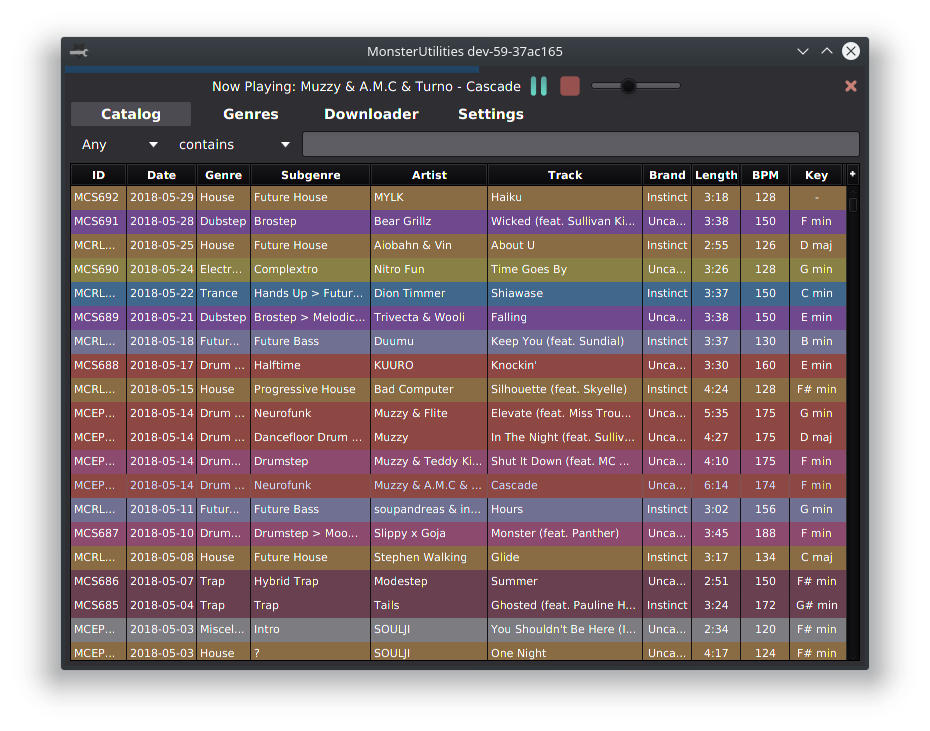Image resolution: width=930 pixels, height=731 pixels.
Task: Click the volume slider knob
Action: pos(628,86)
